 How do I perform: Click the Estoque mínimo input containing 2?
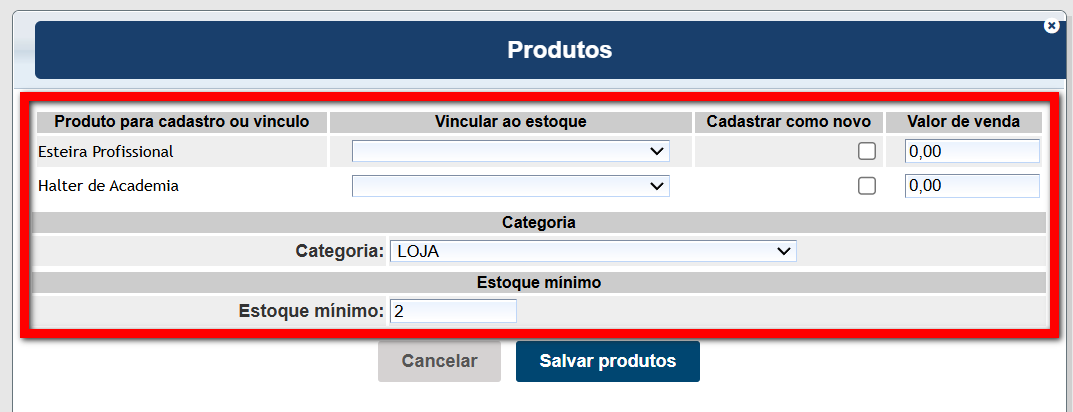coord(453,311)
